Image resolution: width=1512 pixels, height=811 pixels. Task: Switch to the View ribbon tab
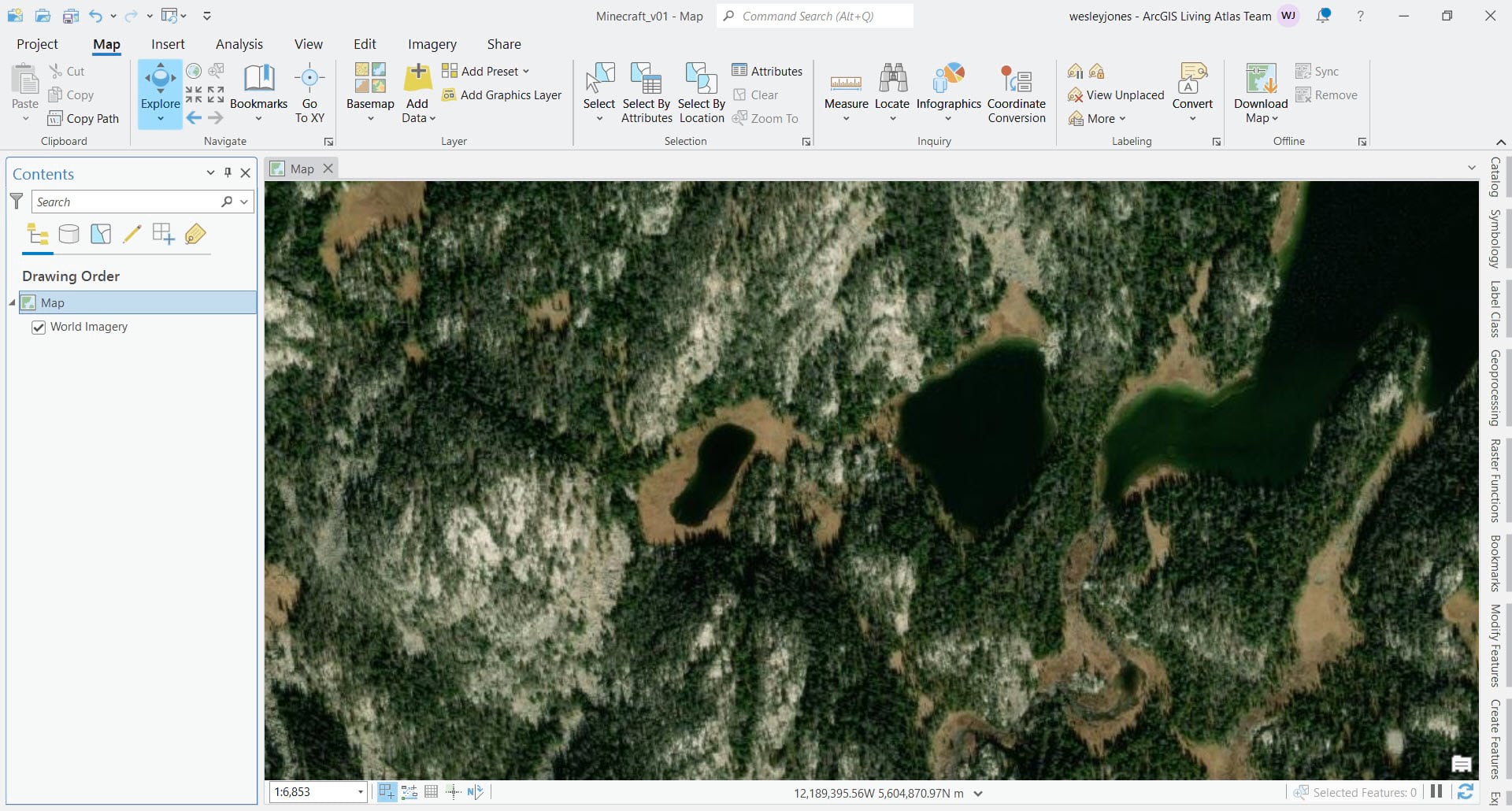[309, 44]
